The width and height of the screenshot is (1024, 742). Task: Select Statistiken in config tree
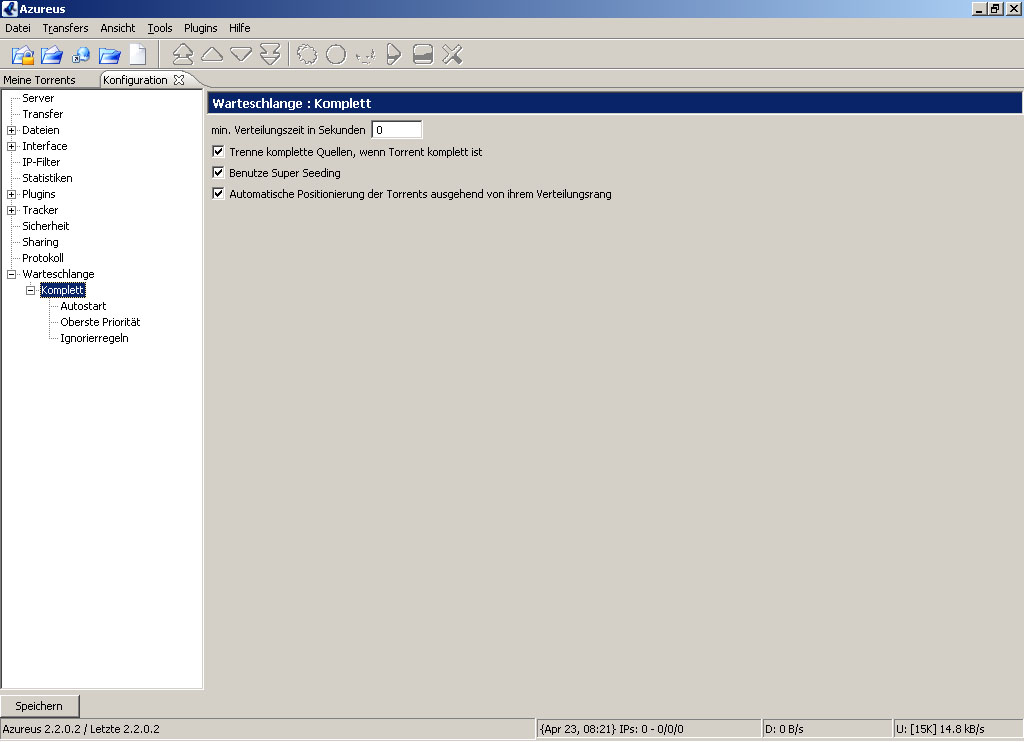pos(47,178)
